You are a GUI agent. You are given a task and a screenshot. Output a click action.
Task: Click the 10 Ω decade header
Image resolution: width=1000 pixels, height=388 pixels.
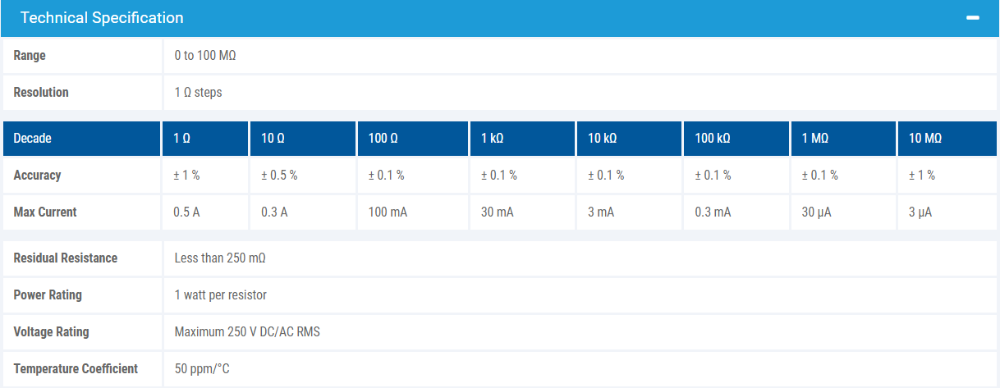[302, 138]
